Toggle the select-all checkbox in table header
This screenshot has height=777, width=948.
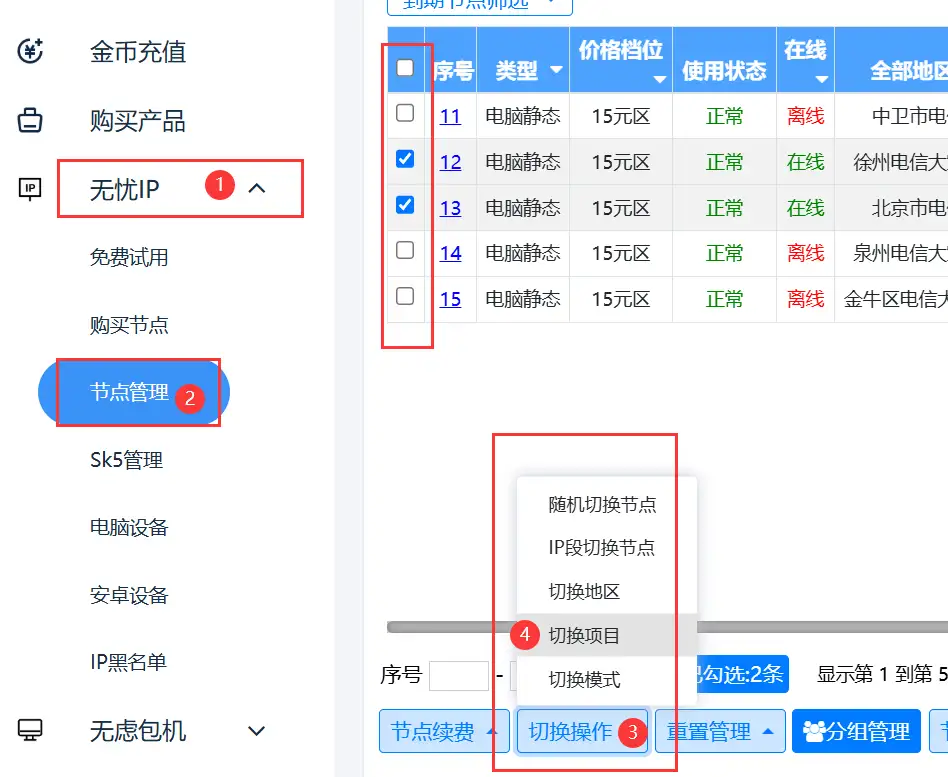pyautogui.click(x=405, y=68)
